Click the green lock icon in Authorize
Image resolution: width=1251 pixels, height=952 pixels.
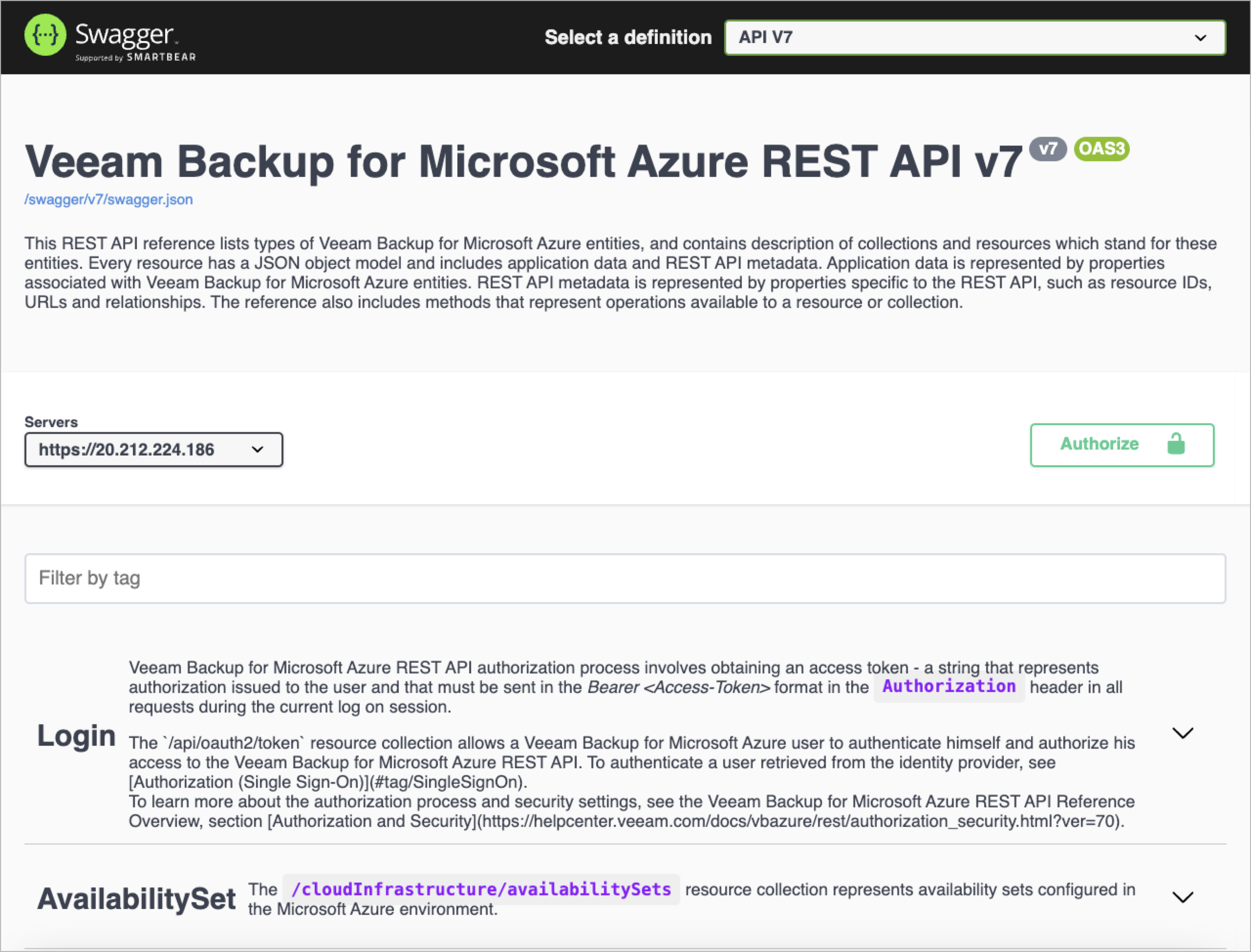click(1176, 444)
